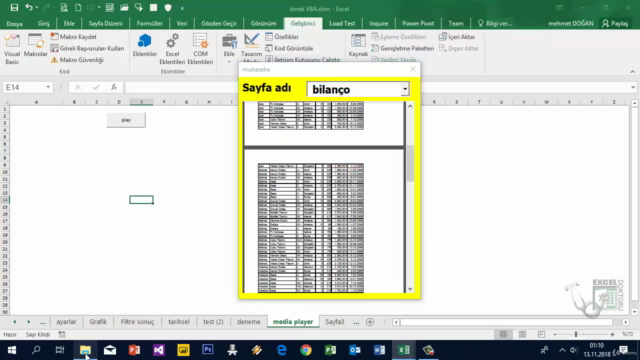Open the XML Kaynak pane

point(358,46)
